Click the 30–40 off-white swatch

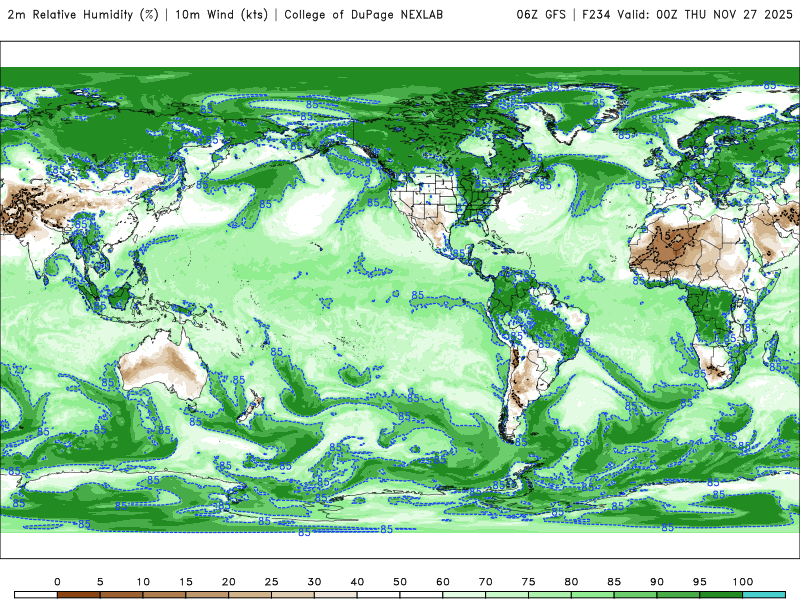point(336,595)
